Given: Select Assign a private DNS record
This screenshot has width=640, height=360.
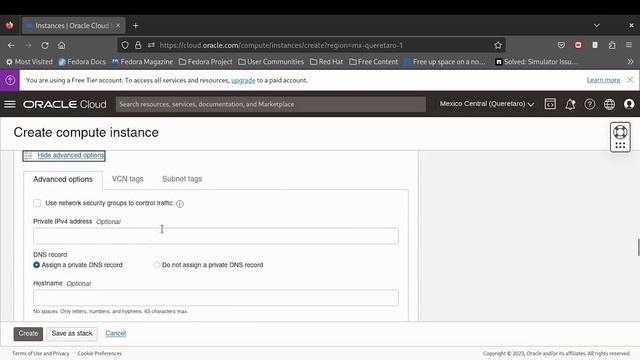Looking at the screenshot, I should [37, 265].
